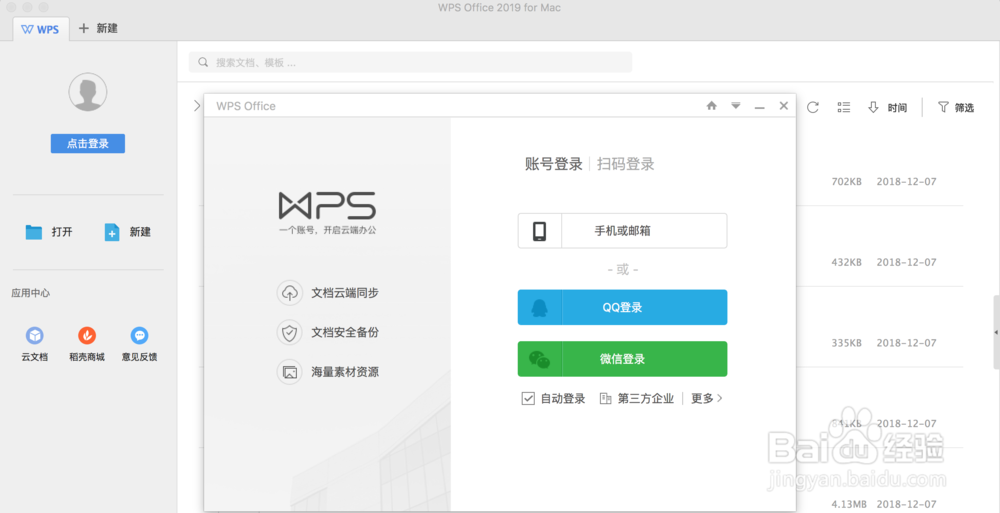Click the QQ登录 button

tap(622, 308)
